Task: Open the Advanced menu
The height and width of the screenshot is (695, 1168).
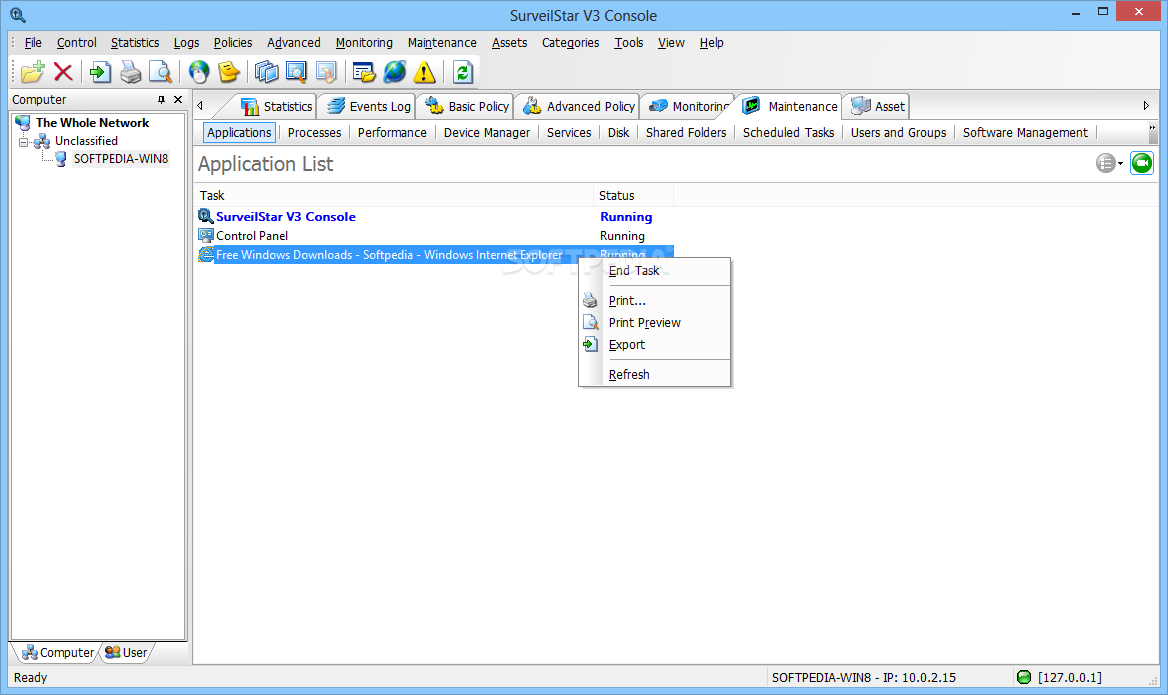Action: point(293,42)
